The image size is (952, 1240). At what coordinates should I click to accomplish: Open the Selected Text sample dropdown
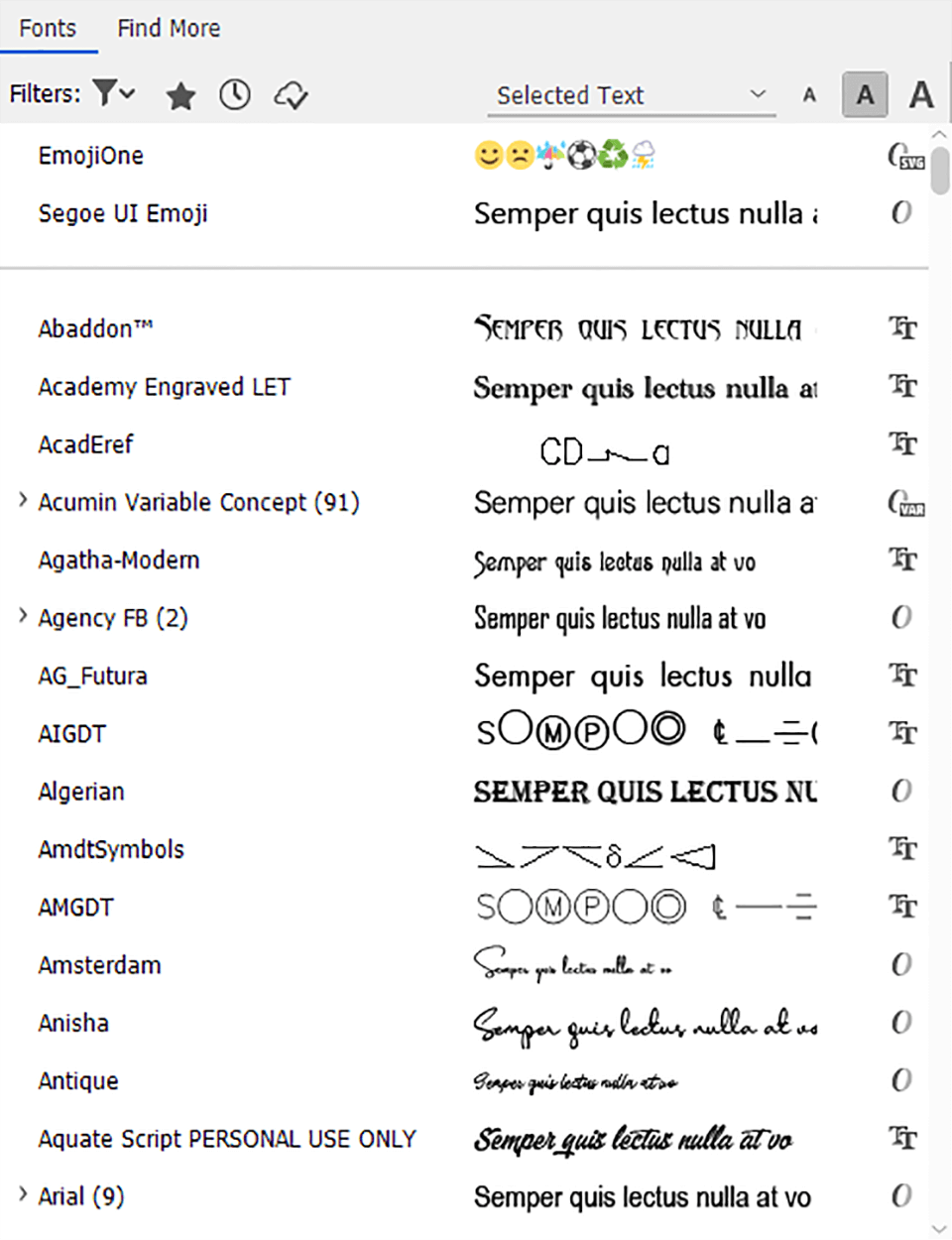tap(631, 94)
